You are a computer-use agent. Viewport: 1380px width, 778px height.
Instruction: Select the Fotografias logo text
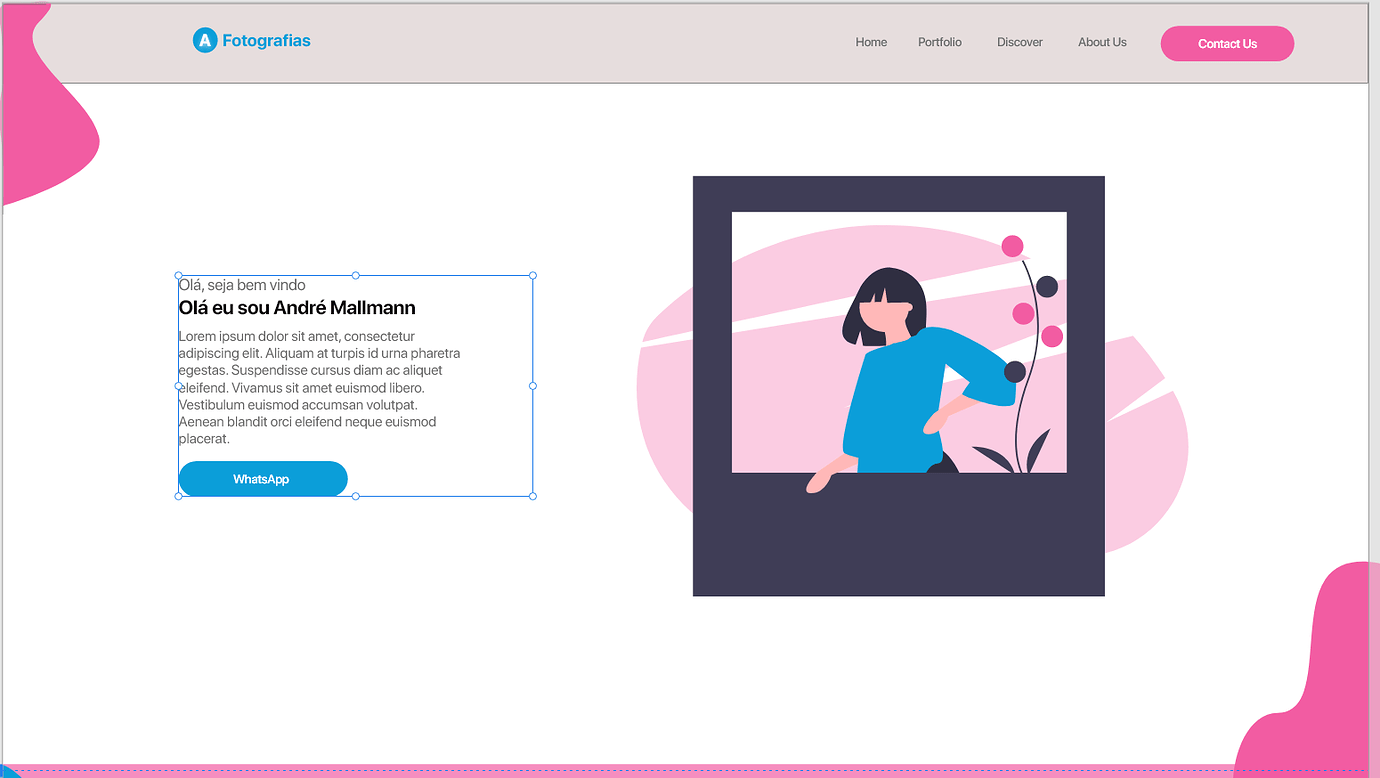(266, 41)
